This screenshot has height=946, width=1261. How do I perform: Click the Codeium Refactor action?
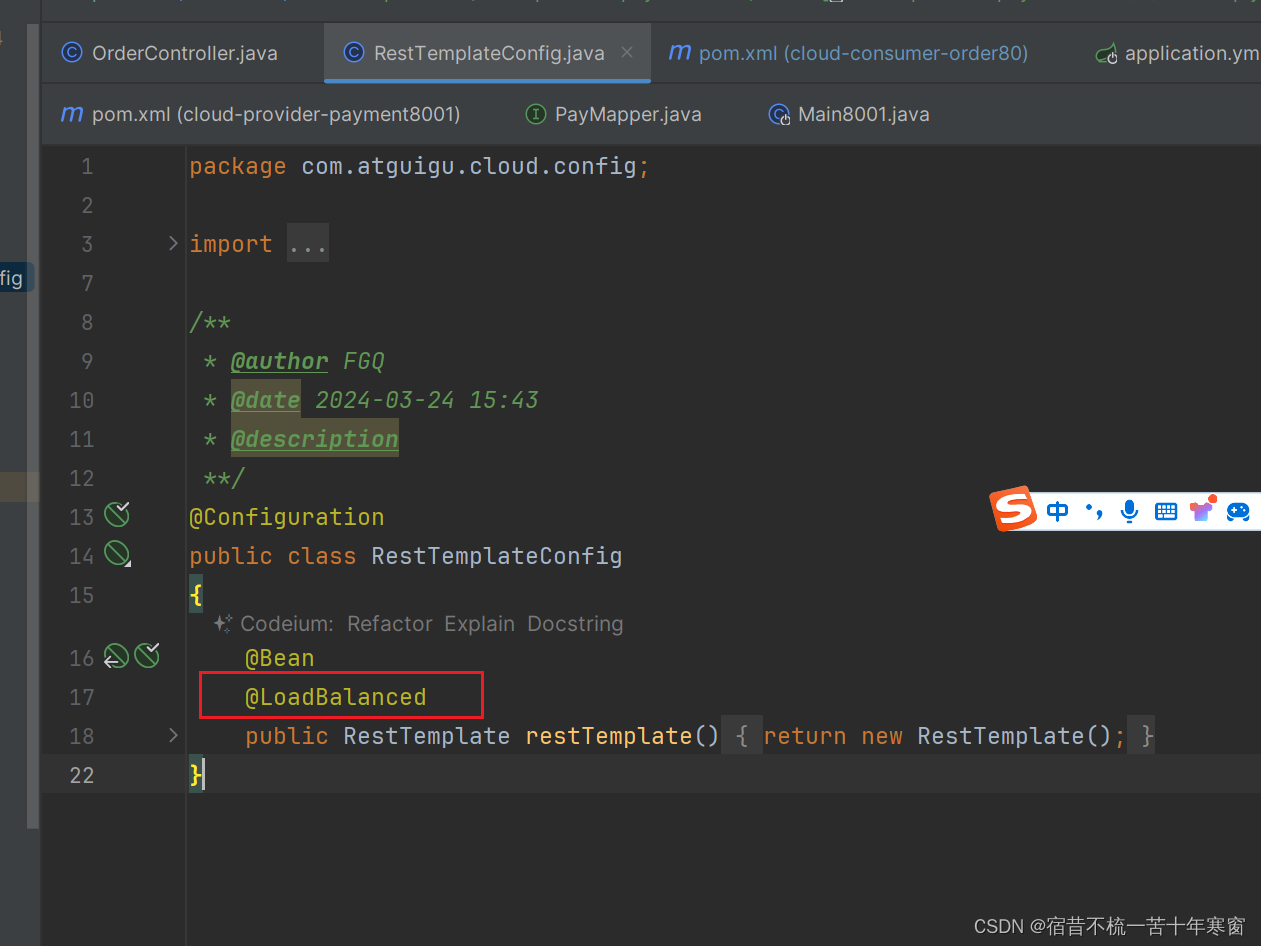[389, 623]
